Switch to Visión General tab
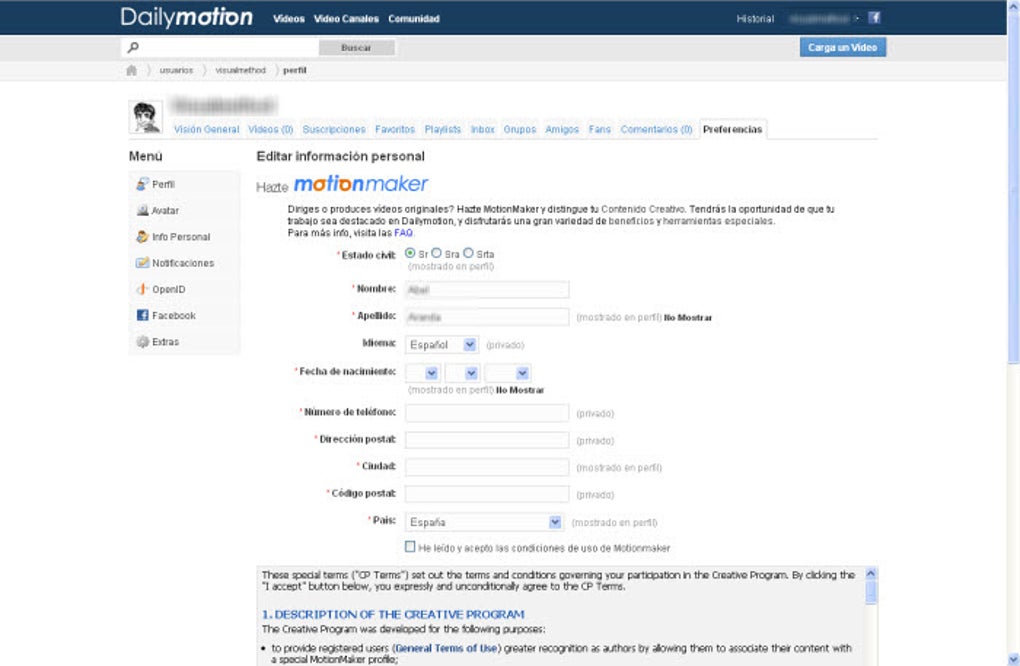Viewport: 1020px width, 666px height. click(206, 129)
